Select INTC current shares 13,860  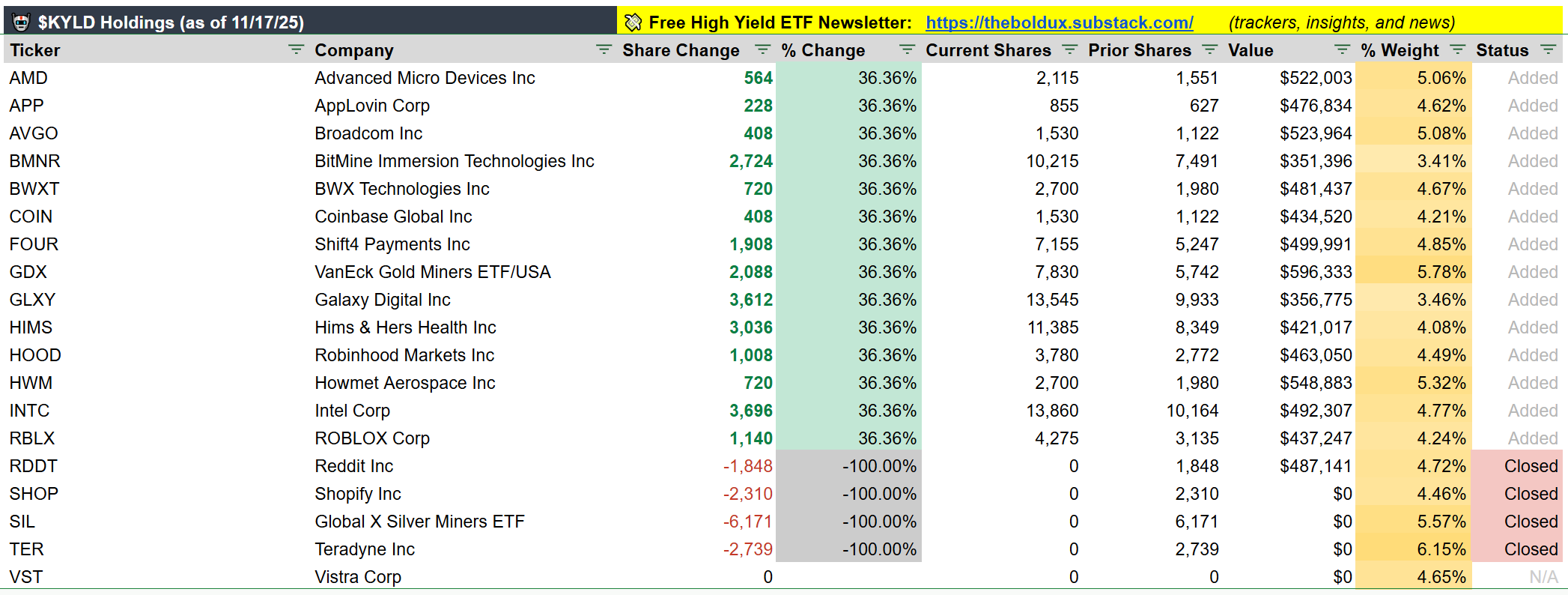1002,411
